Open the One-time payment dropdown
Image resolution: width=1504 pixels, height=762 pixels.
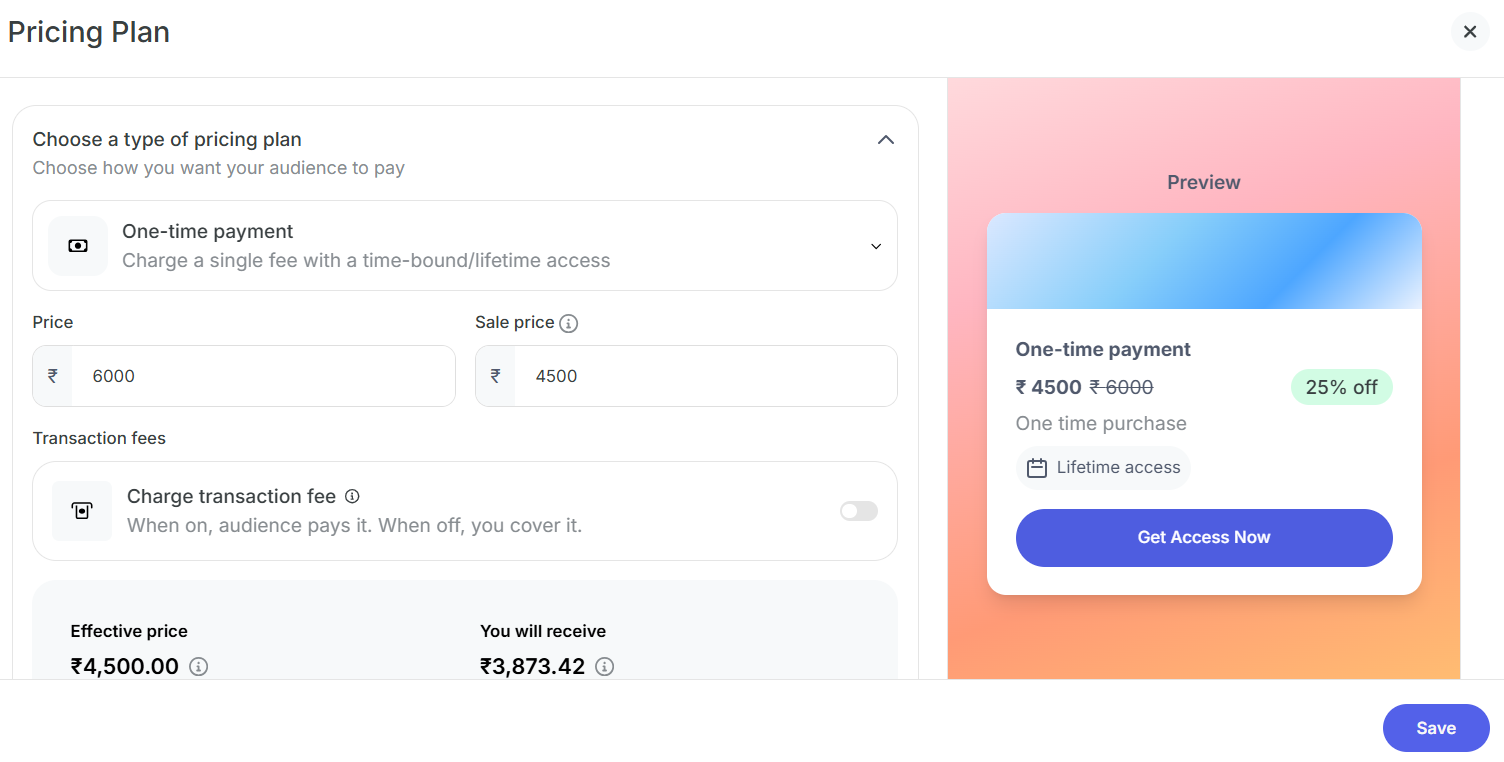465,246
